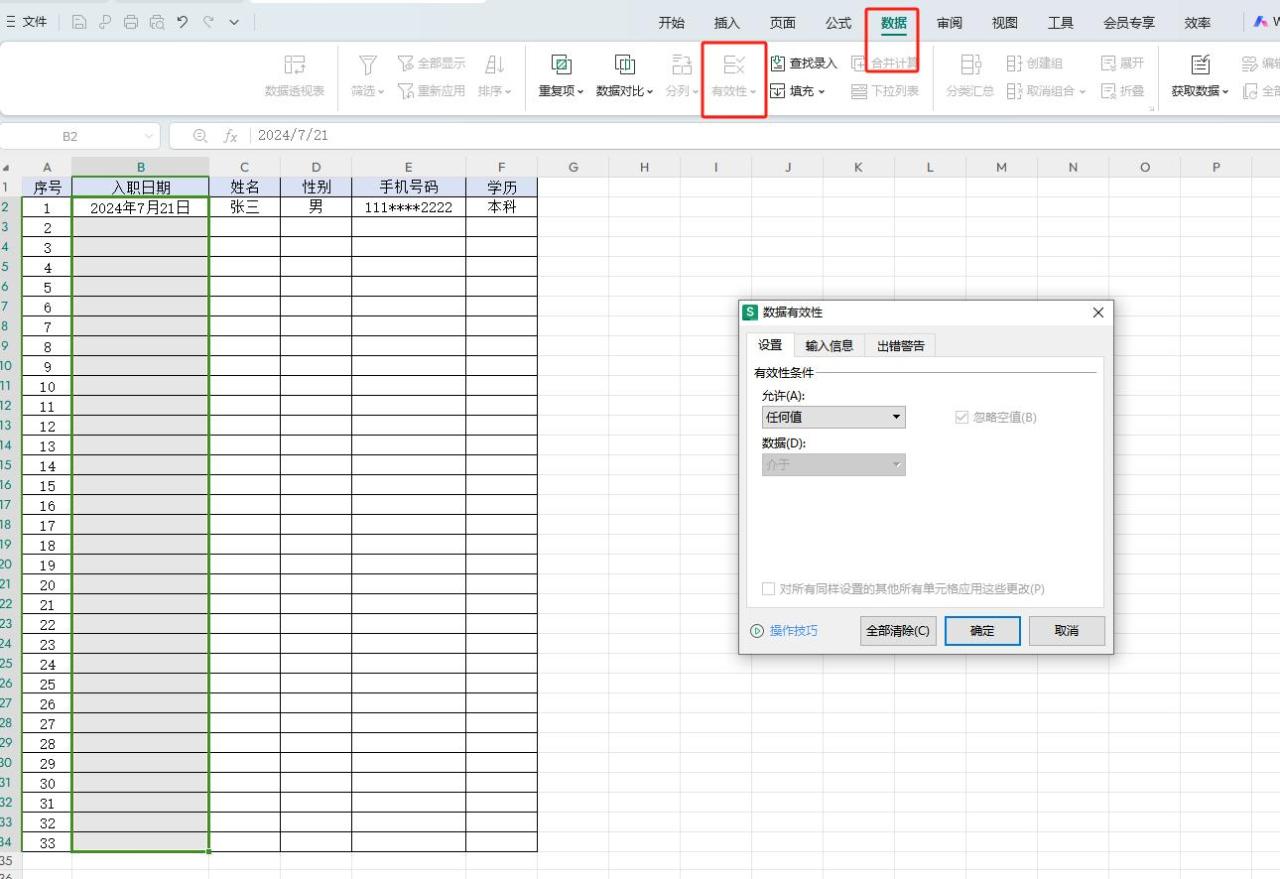Click the 全部清除(C) button

click(x=898, y=631)
